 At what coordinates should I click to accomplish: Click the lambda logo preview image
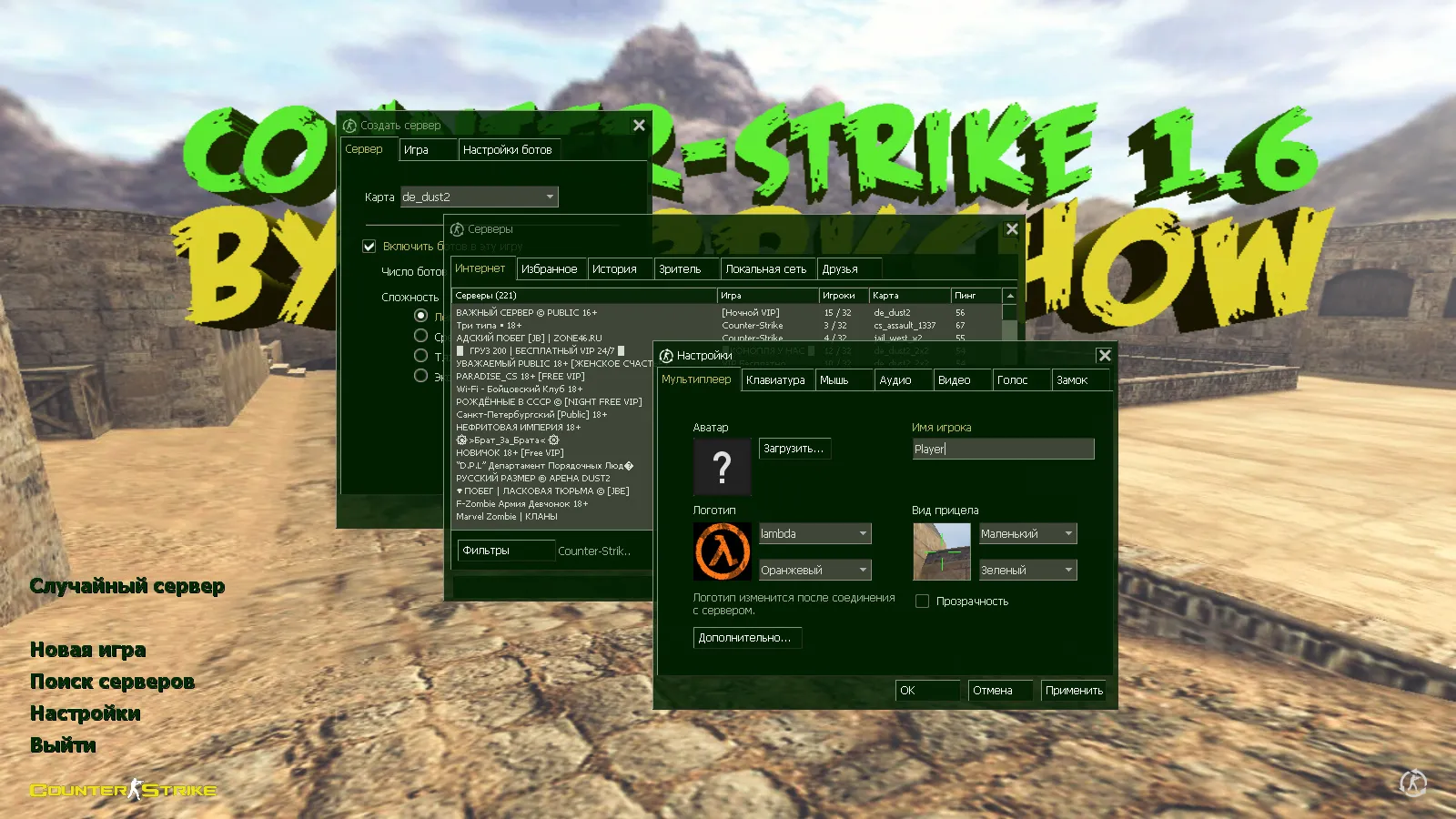click(722, 551)
